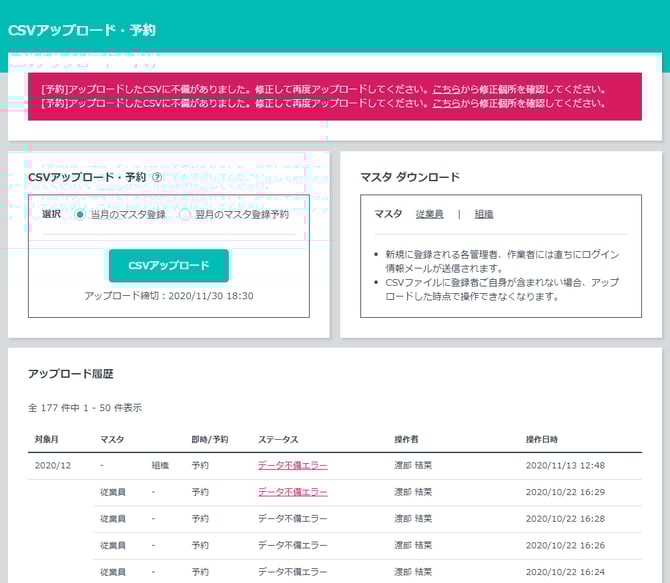Select the 翌月のマスタ登録予約 radio button
Image resolution: width=670 pixels, height=583 pixels.
click(x=185, y=215)
